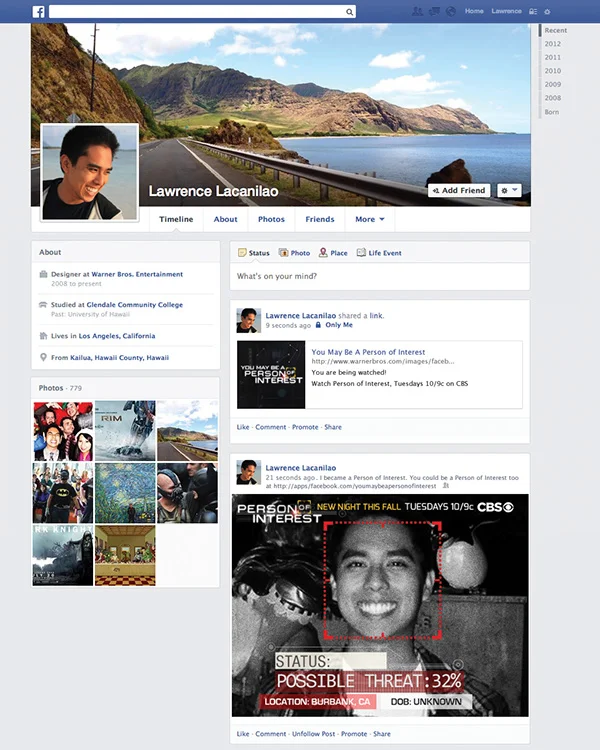Click the hometown pin icon
Viewport: 600px width, 750px height.
pyautogui.click(x=43, y=357)
